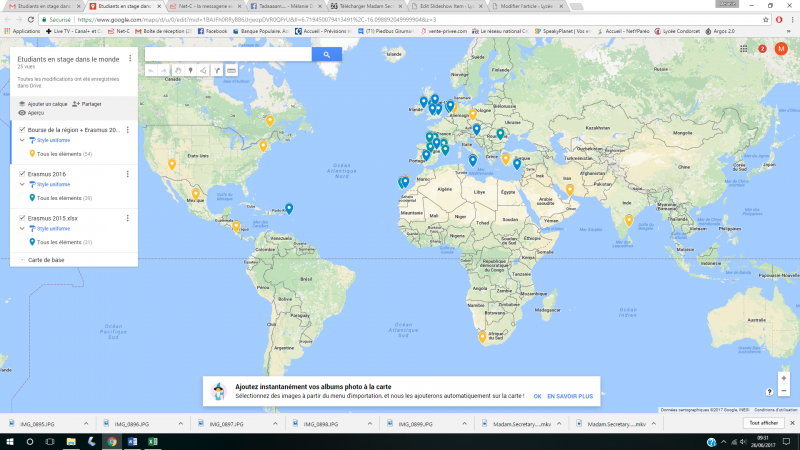
Task: Click the undo arrow in map toolbar
Action: 151,71
